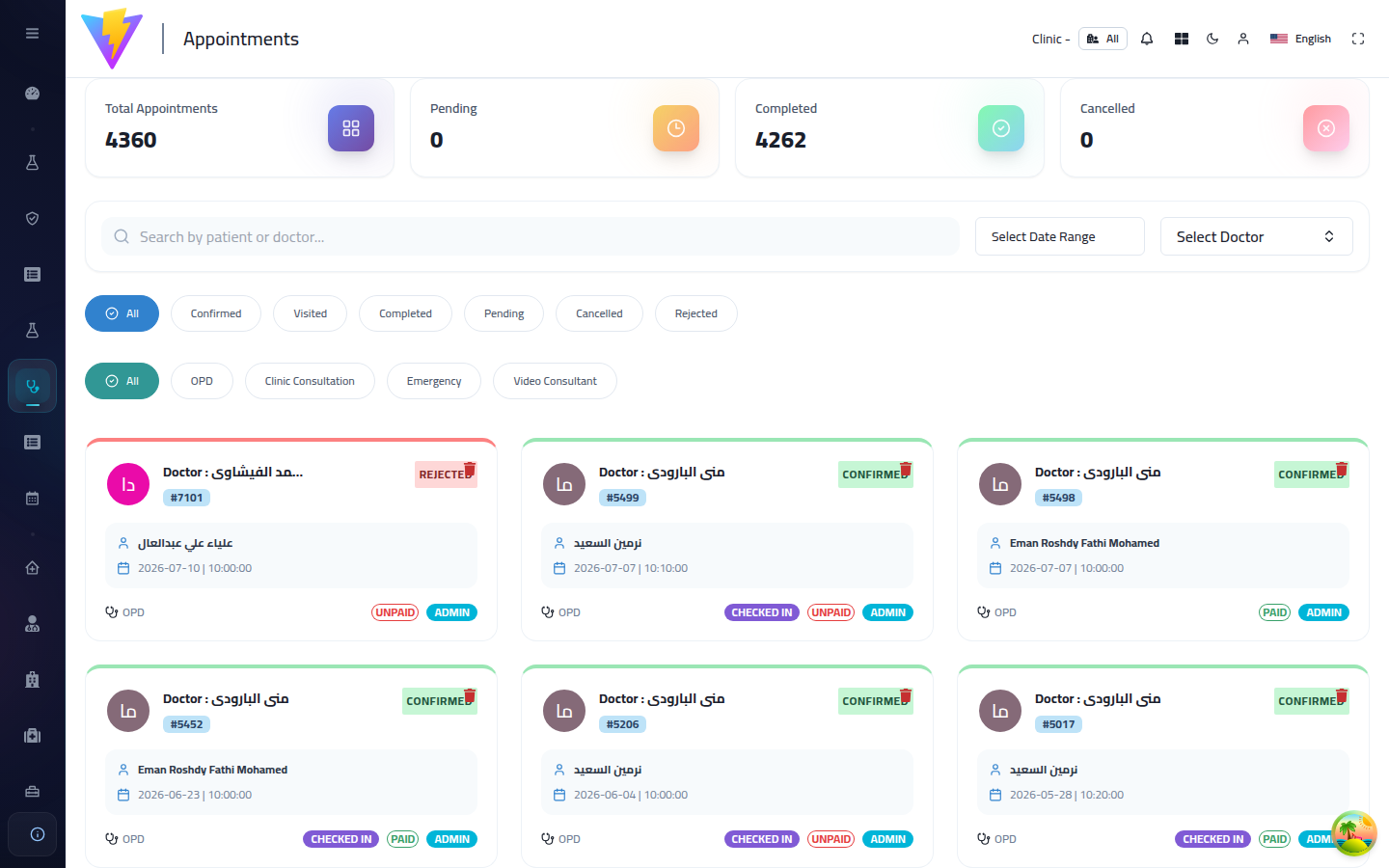1389x868 pixels.
Task: Open sidebar info circle icon
Action: [37, 834]
